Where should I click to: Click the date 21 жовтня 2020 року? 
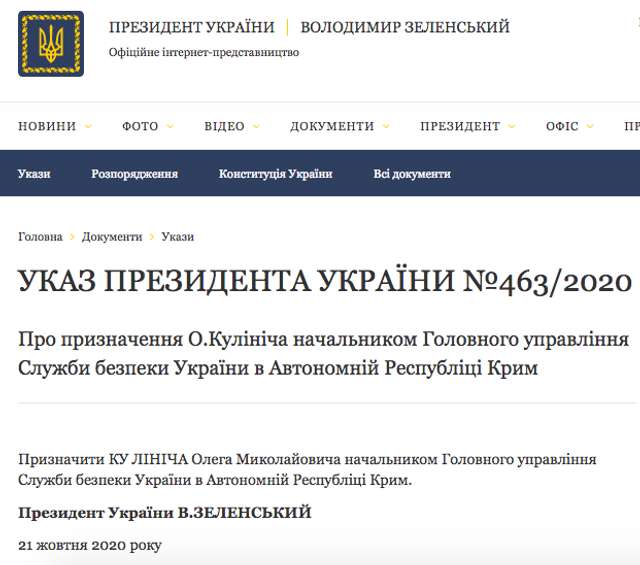click(89, 546)
